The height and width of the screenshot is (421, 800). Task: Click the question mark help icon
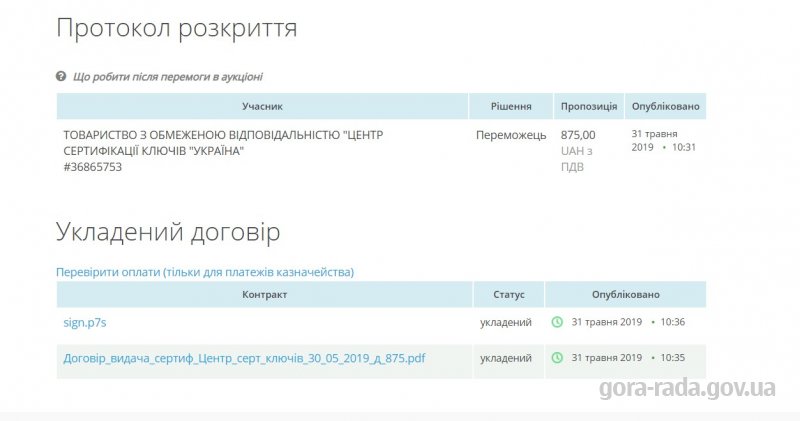click(x=61, y=77)
